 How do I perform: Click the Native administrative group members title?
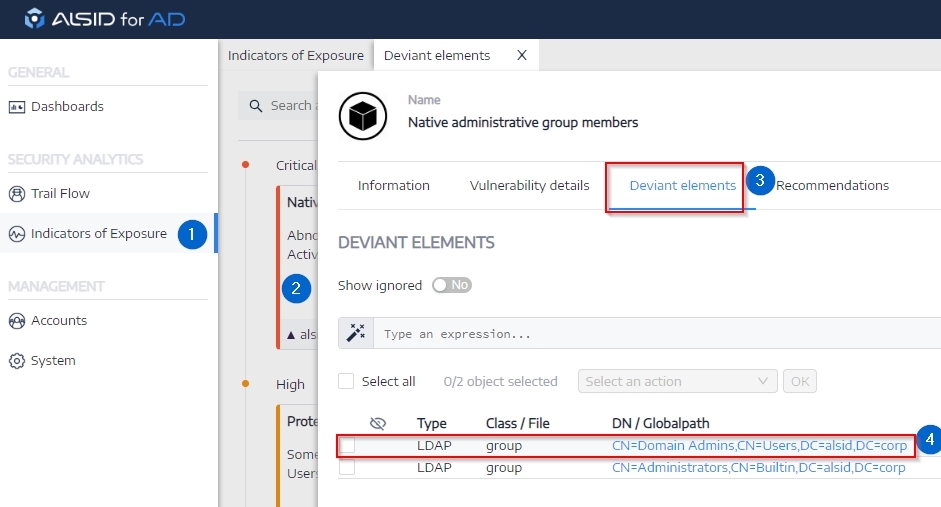(523, 122)
